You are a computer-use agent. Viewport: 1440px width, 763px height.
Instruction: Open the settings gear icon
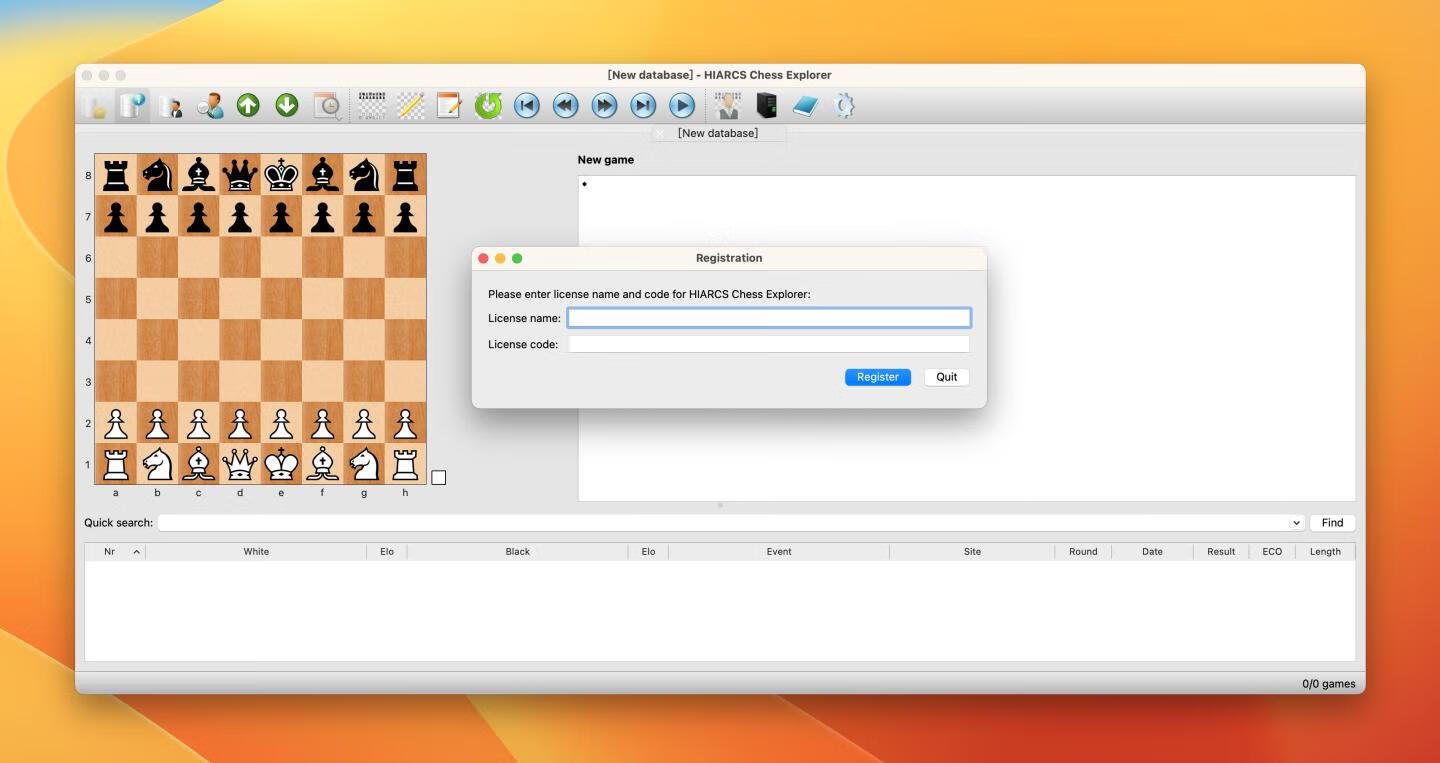[x=844, y=106]
